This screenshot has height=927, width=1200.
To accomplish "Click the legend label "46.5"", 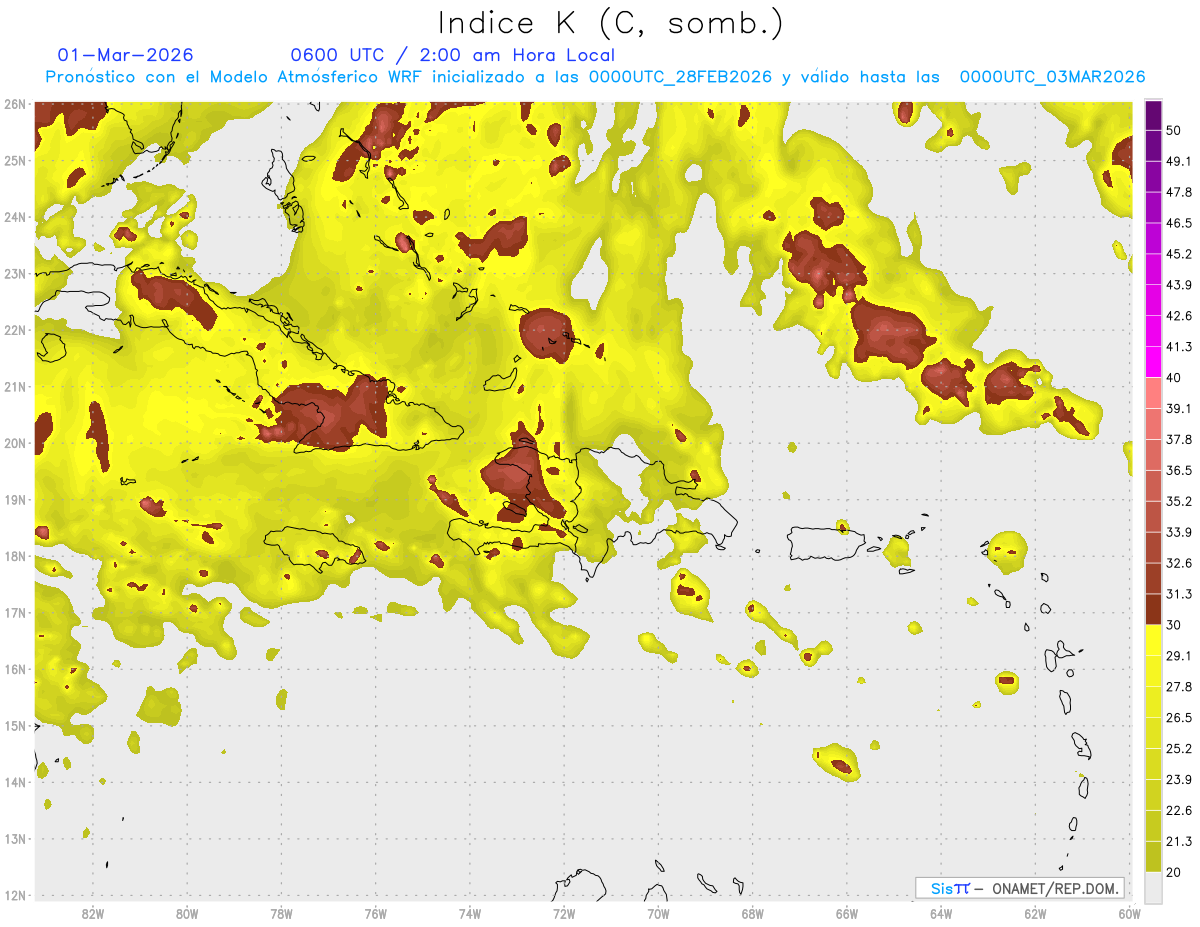I will click(x=1179, y=223).
